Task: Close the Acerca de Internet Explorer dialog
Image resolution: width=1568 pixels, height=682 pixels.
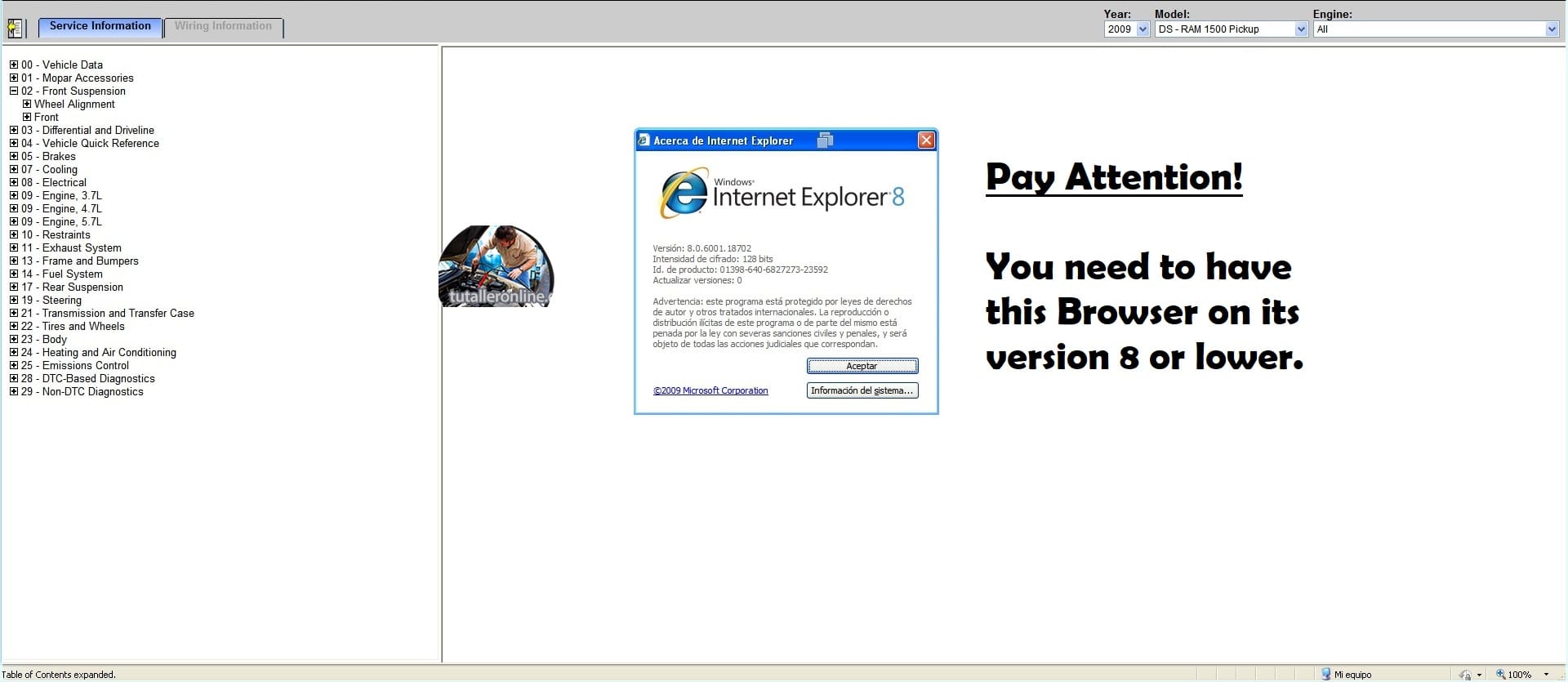Action: (926, 140)
